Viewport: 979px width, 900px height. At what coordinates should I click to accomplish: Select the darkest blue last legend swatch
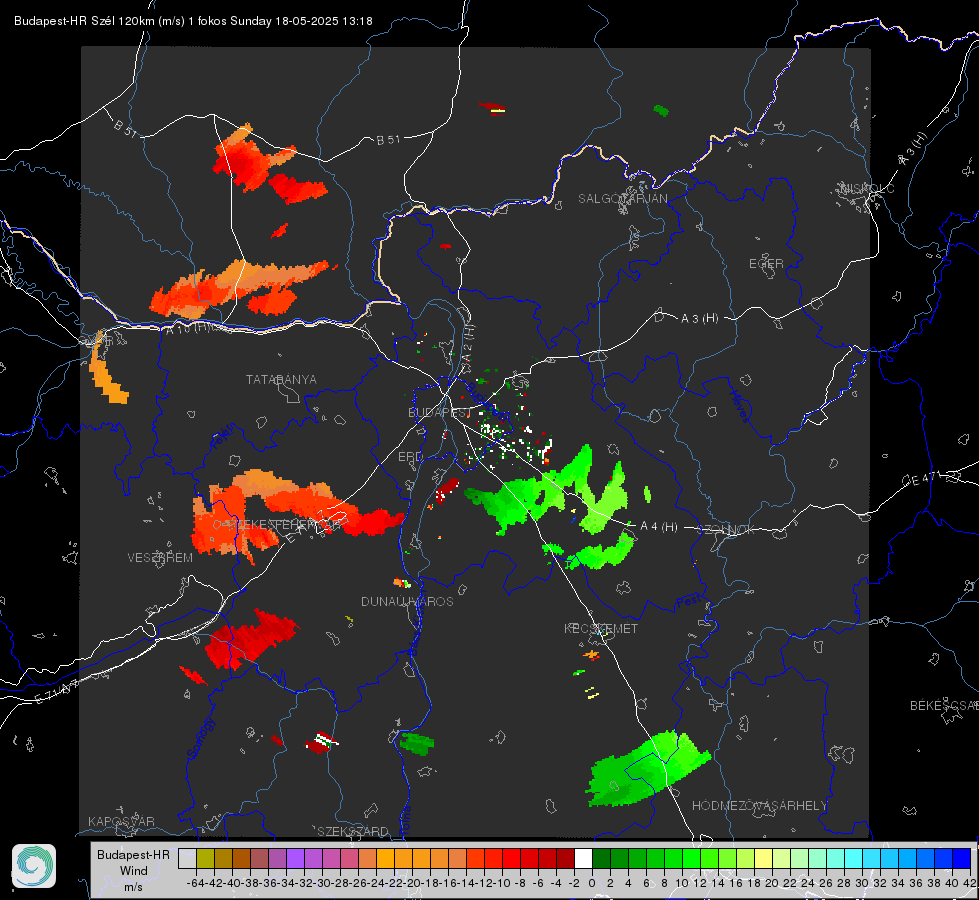(962, 858)
